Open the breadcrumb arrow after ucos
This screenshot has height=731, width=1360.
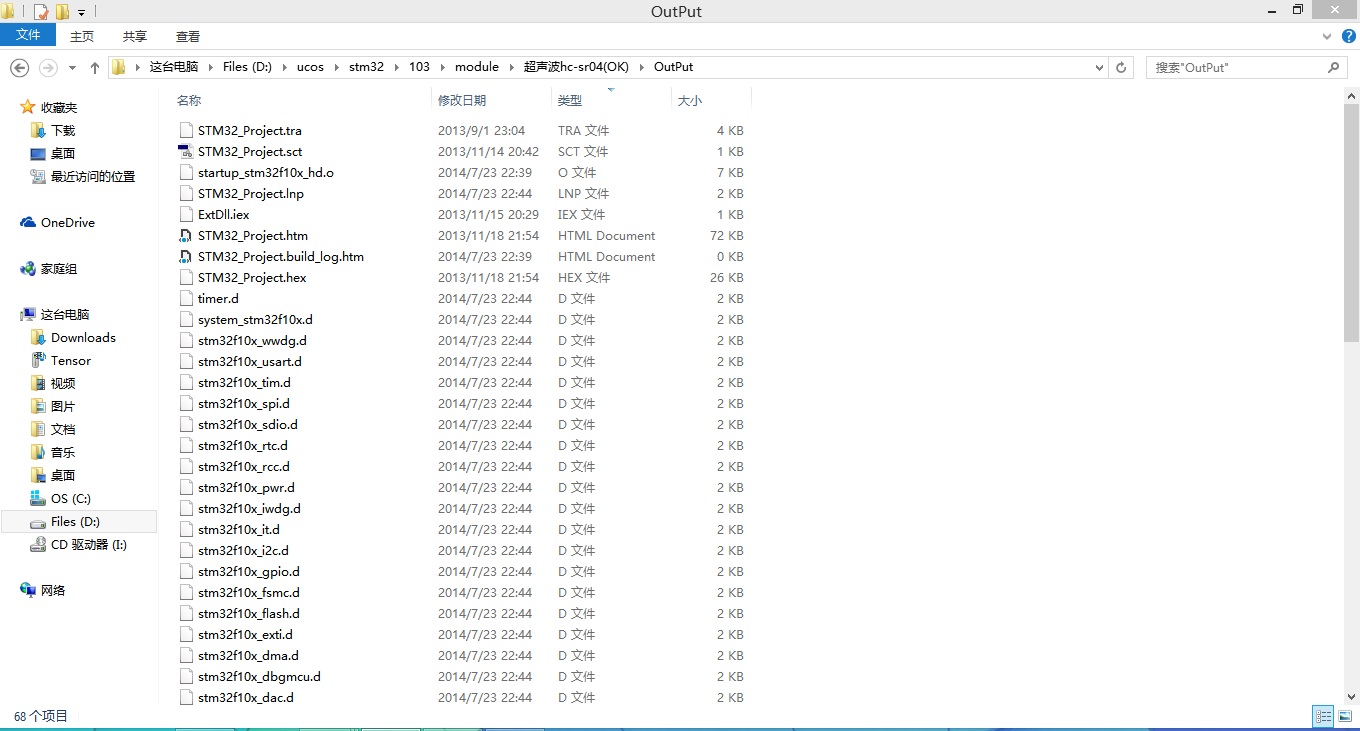[337, 67]
